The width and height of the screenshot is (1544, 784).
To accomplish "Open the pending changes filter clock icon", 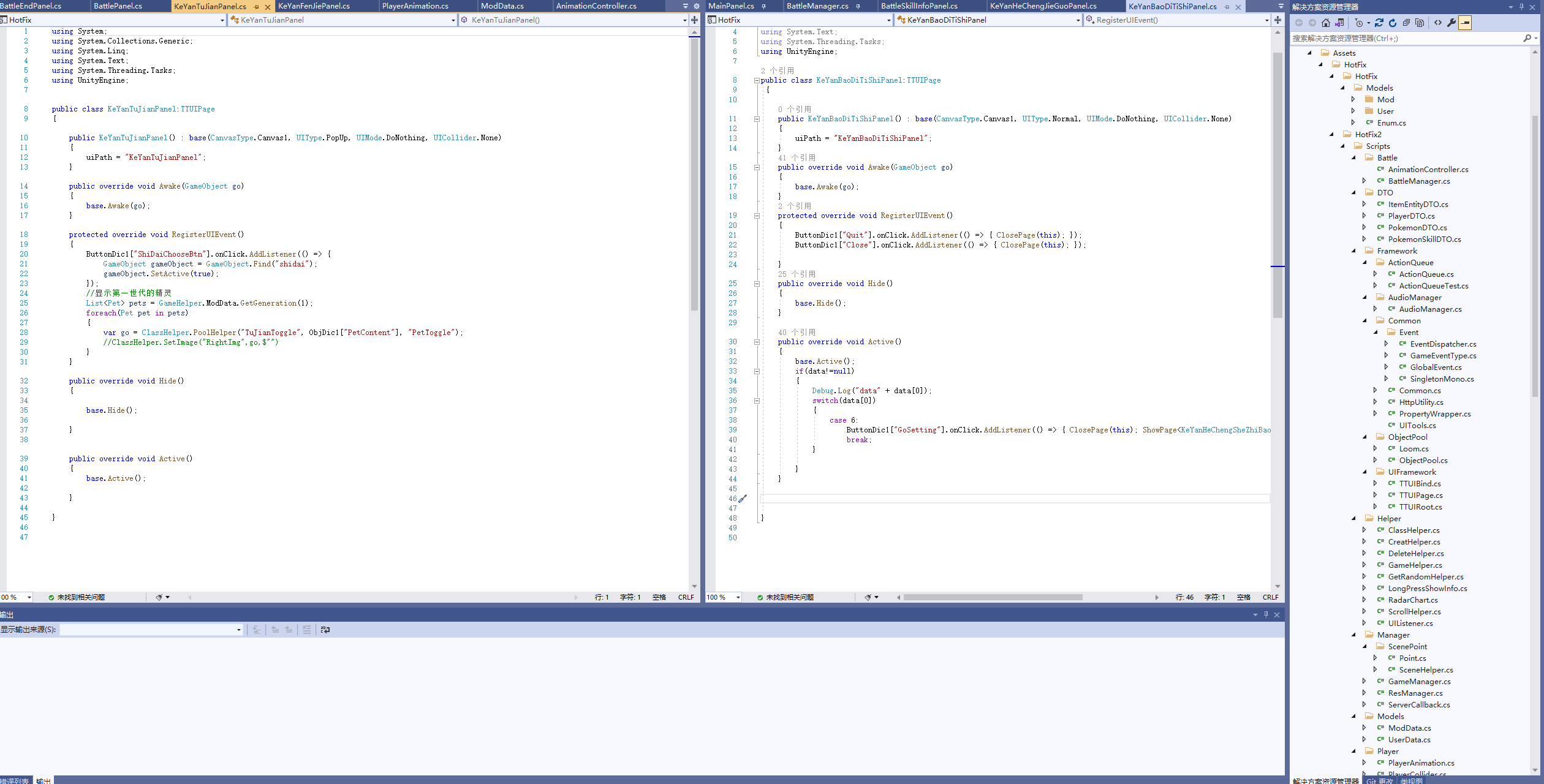I will point(1359,23).
